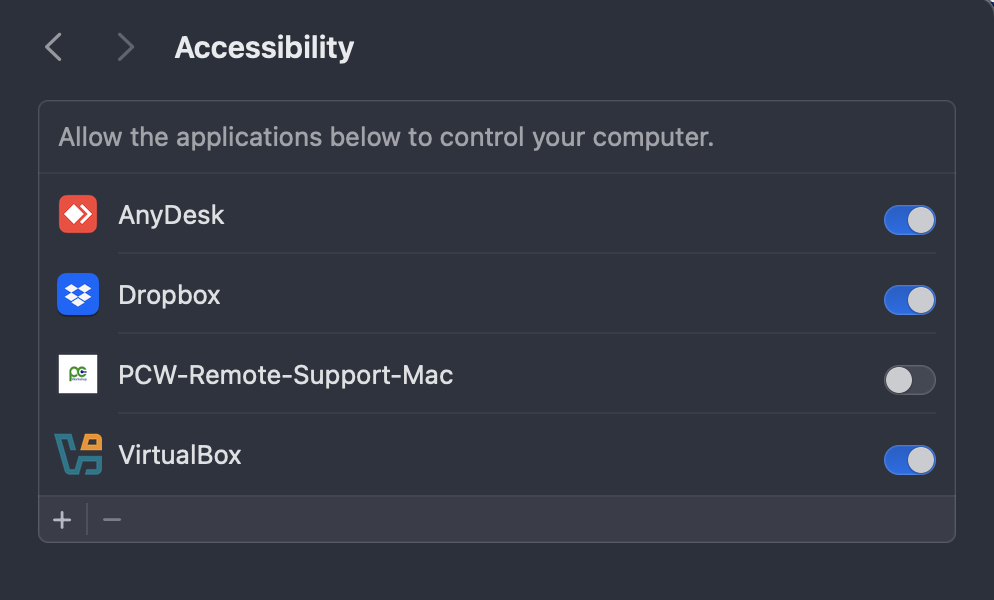Enable PCW-Remote-Support-Mac accessibility access
This screenshot has height=600, width=994.
909,380
